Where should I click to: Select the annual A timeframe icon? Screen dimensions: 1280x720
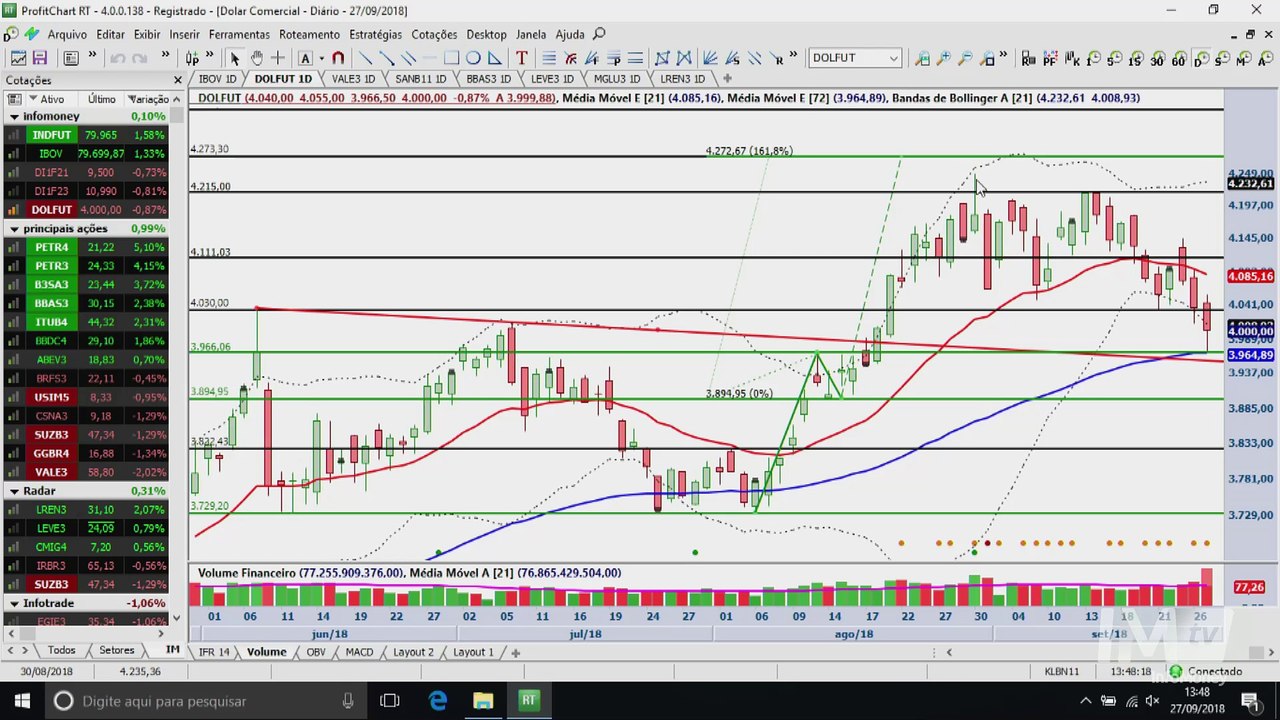[1266, 58]
